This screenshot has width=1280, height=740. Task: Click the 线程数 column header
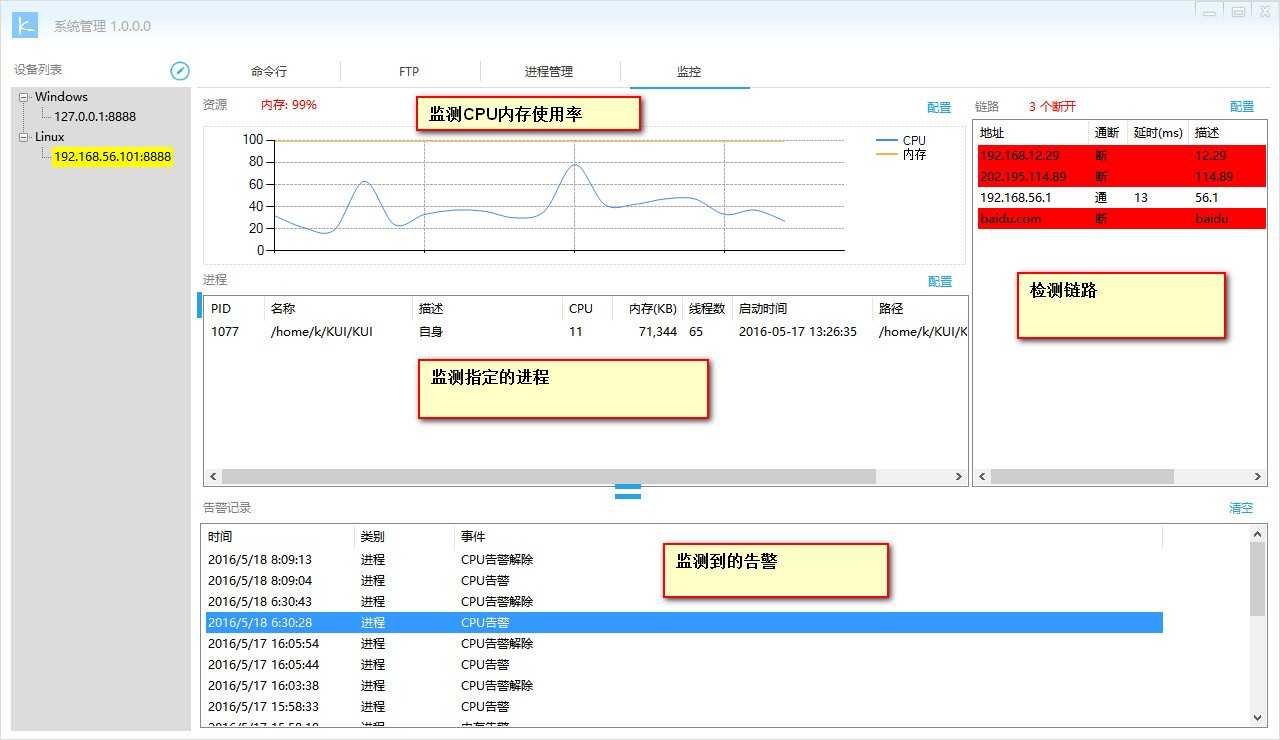(707, 308)
